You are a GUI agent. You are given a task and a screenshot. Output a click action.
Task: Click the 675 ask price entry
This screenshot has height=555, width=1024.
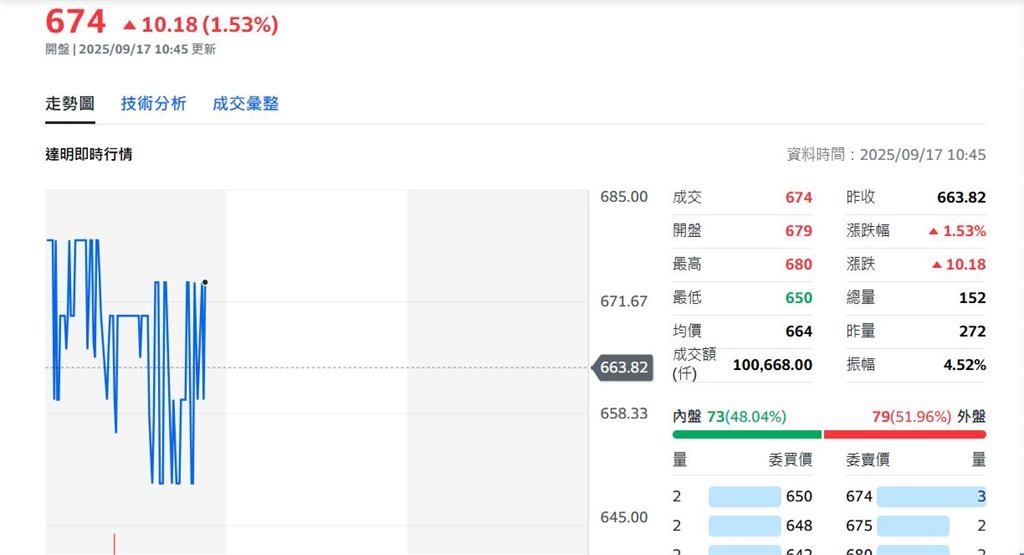click(x=859, y=525)
